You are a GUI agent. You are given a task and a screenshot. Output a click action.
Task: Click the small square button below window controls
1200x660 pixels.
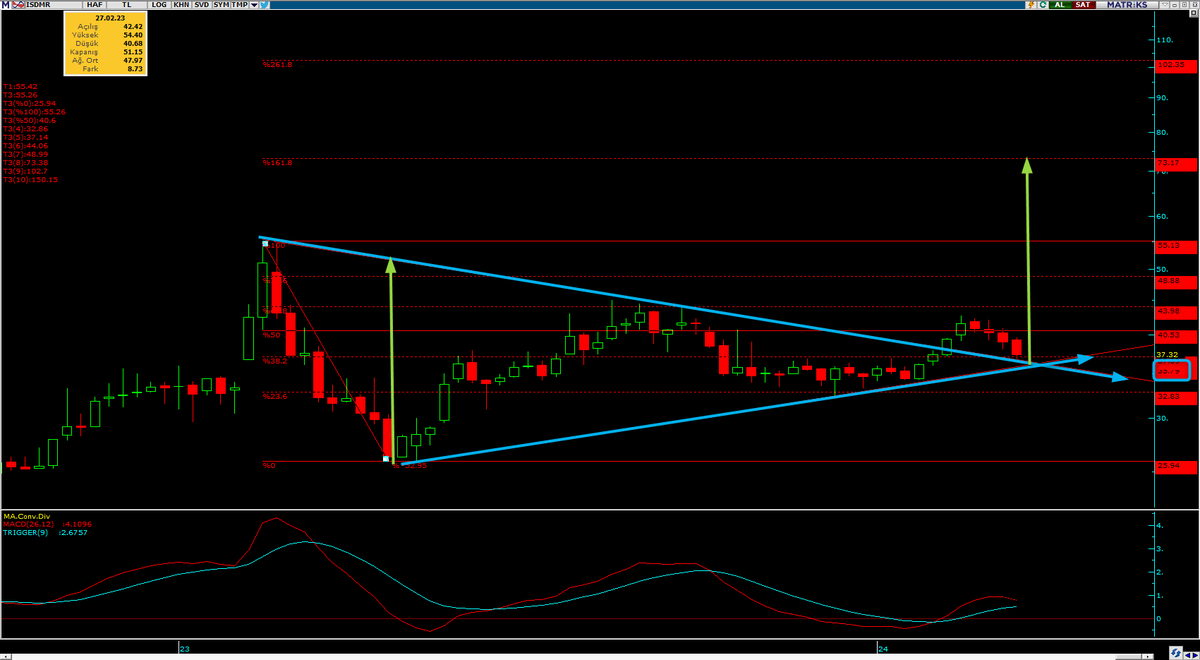1193,13
